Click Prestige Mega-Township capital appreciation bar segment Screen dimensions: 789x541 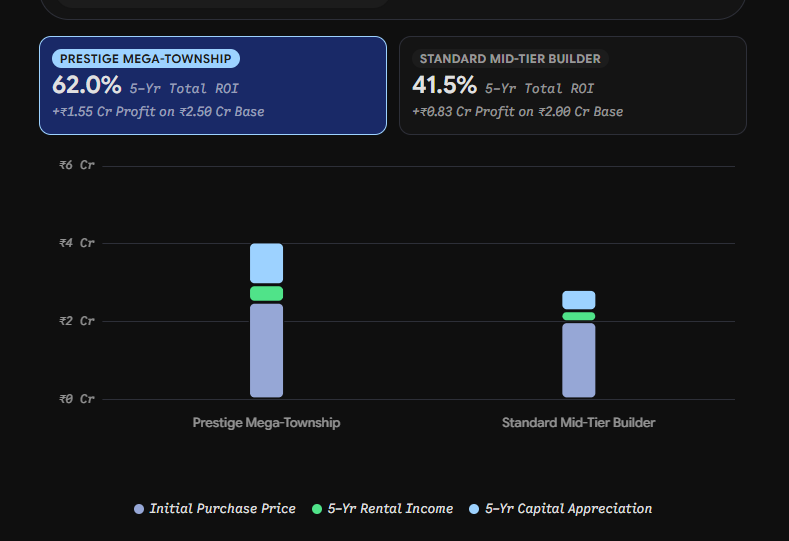pyautogui.click(x=267, y=263)
